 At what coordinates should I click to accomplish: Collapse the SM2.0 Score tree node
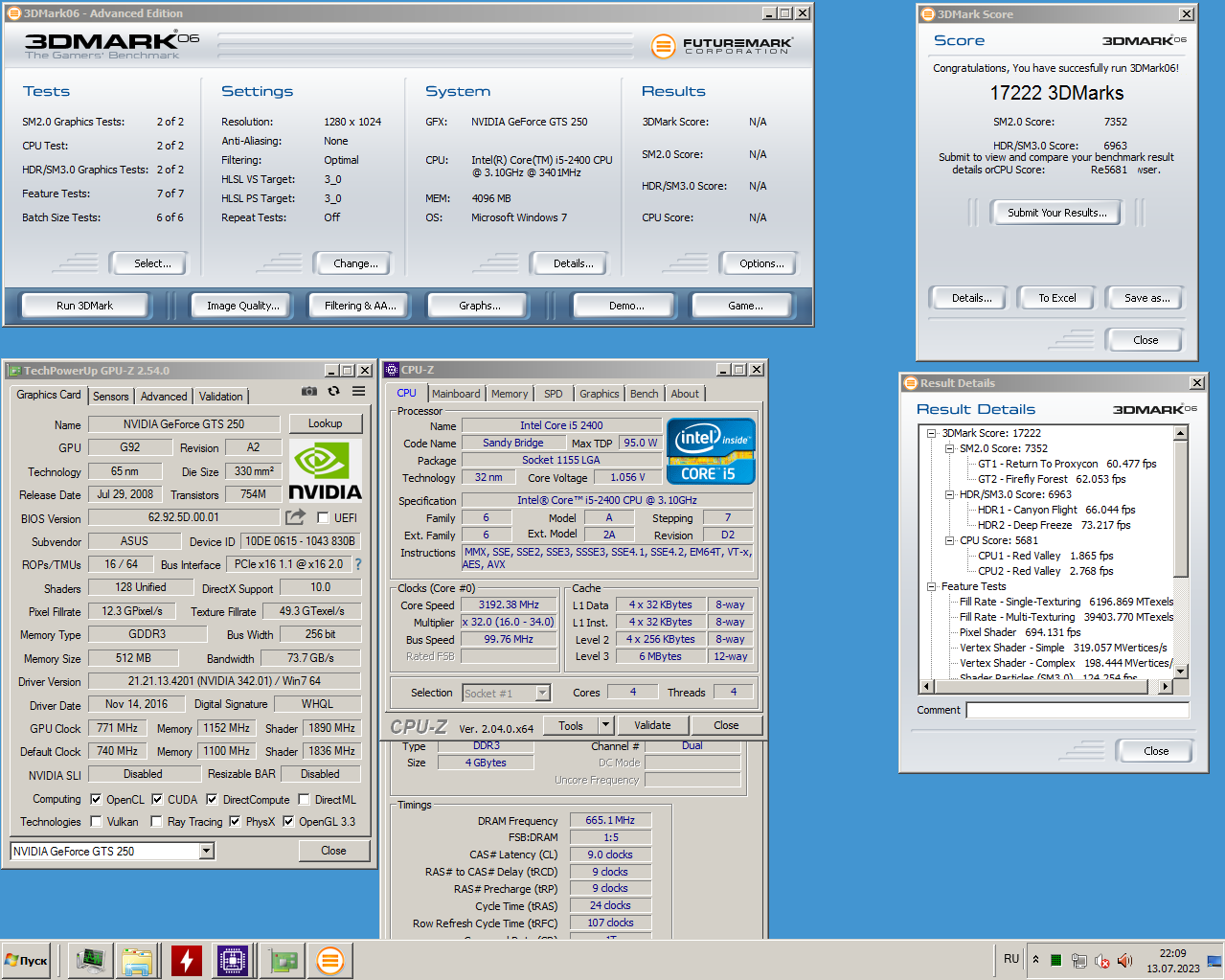[949, 448]
